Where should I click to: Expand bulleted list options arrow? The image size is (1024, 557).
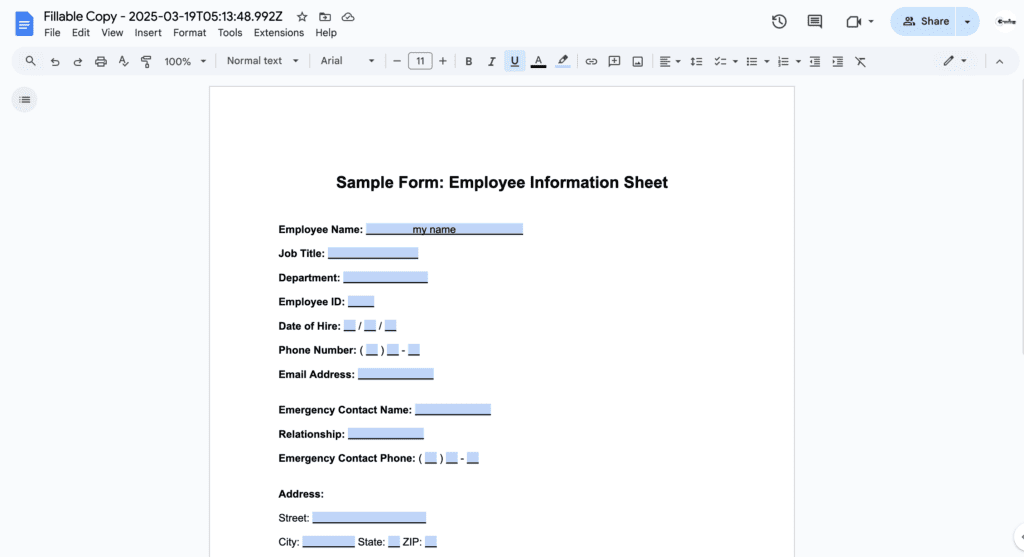(767, 62)
